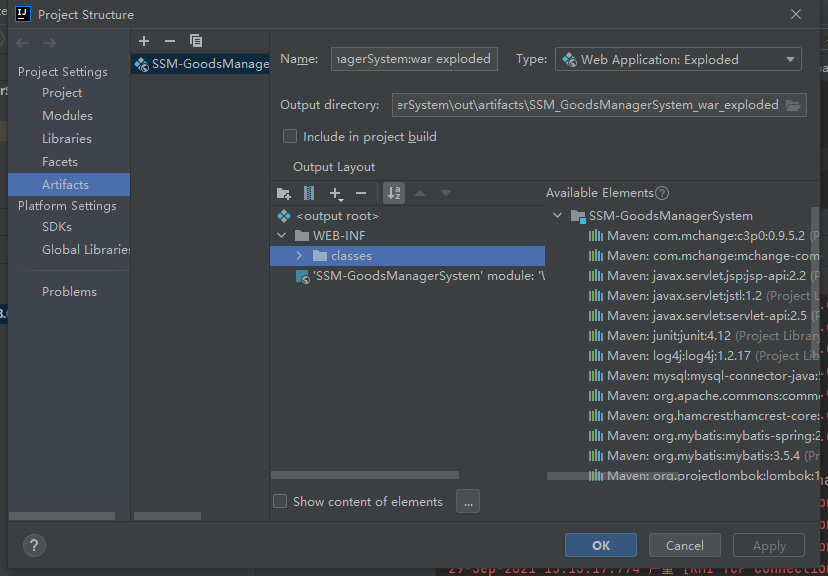Click the Output Layout horizontal scrollbar
This screenshot has height=576, width=828.
[x=364, y=475]
